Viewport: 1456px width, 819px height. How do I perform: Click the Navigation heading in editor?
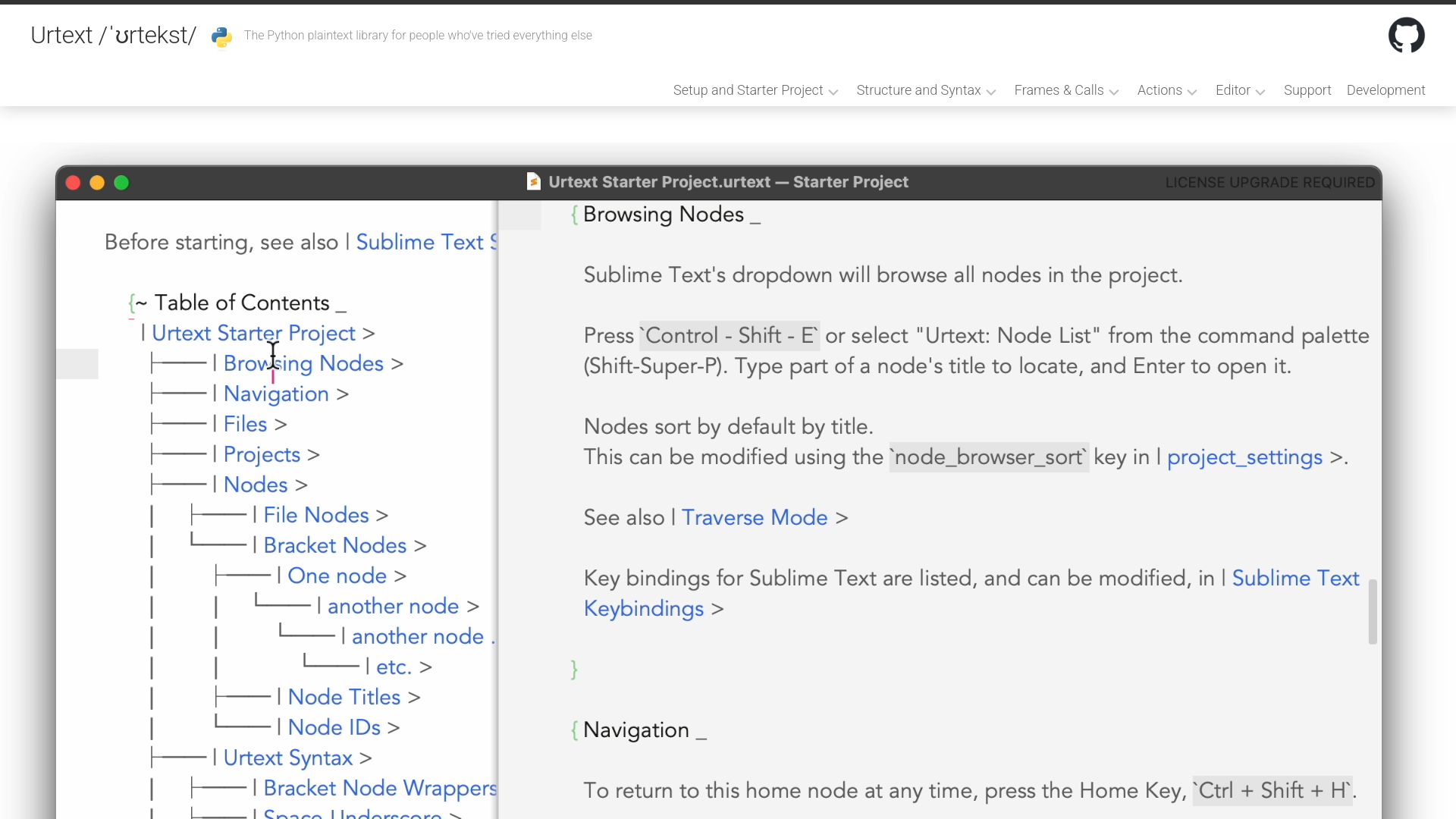coord(636,730)
